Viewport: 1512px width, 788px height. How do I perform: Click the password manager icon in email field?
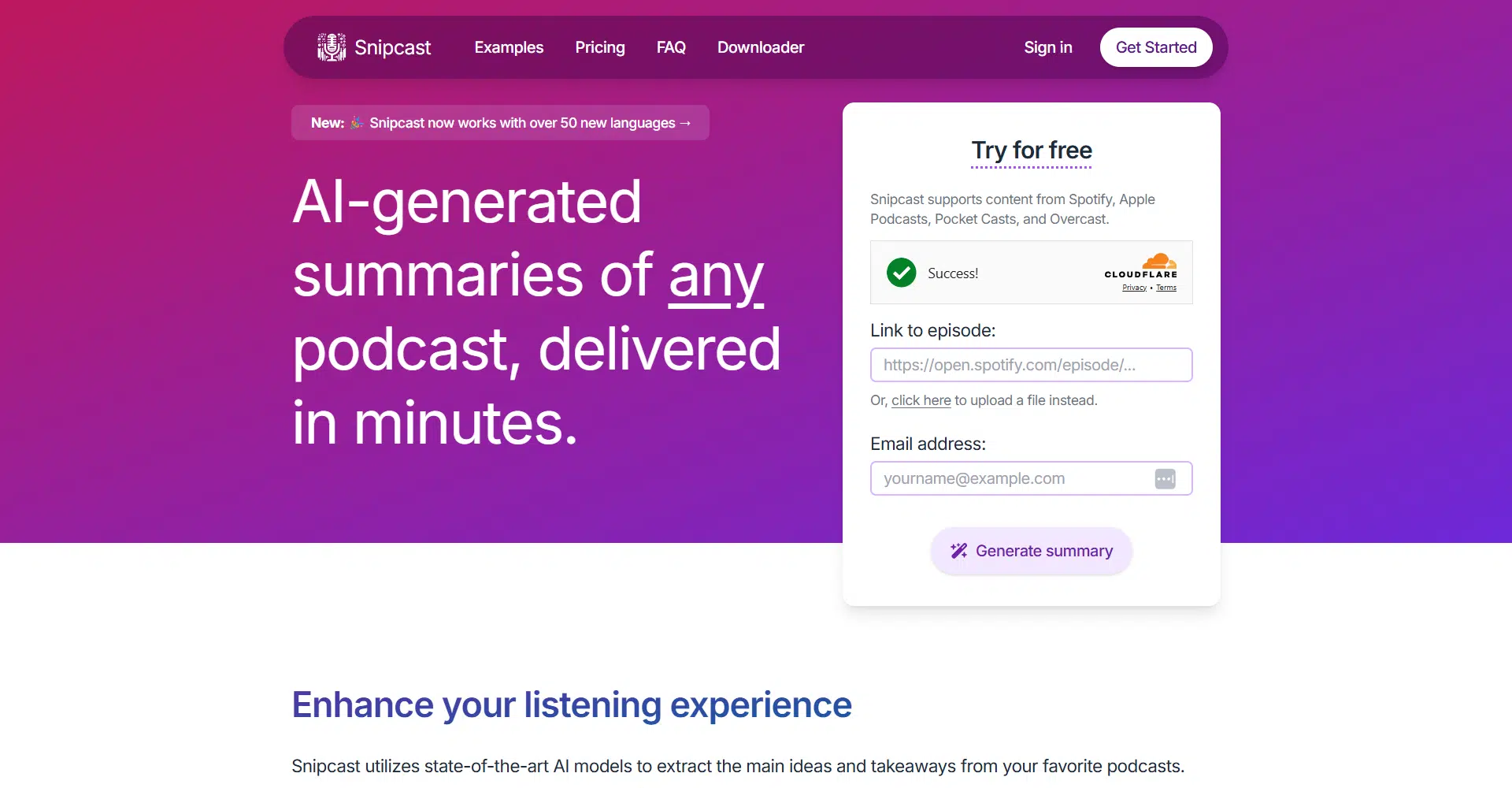[x=1165, y=478]
